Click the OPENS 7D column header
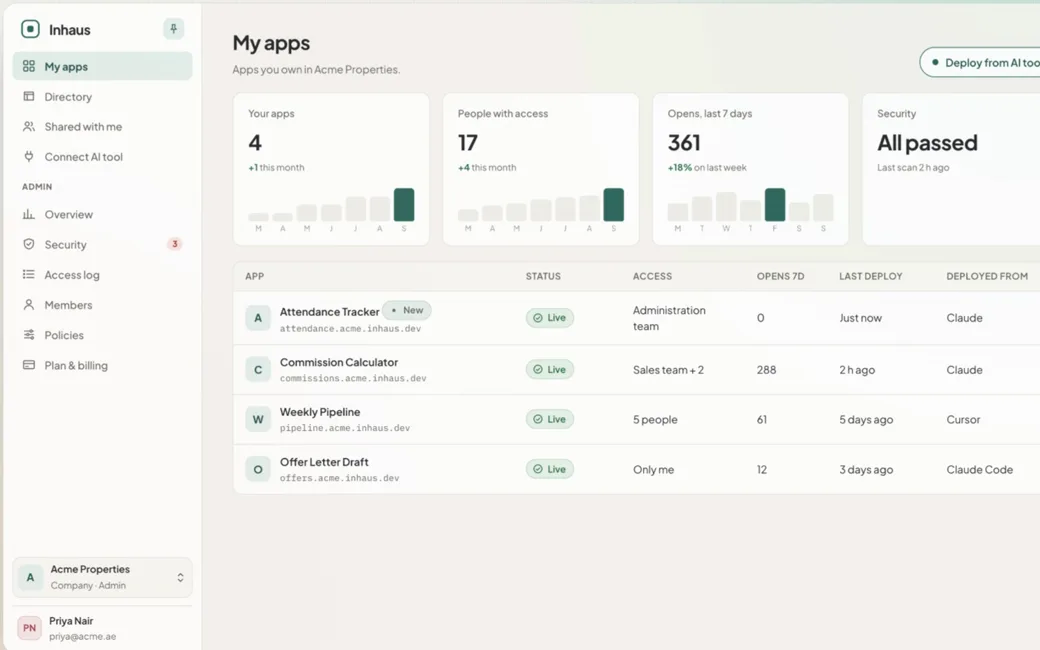 pos(781,276)
